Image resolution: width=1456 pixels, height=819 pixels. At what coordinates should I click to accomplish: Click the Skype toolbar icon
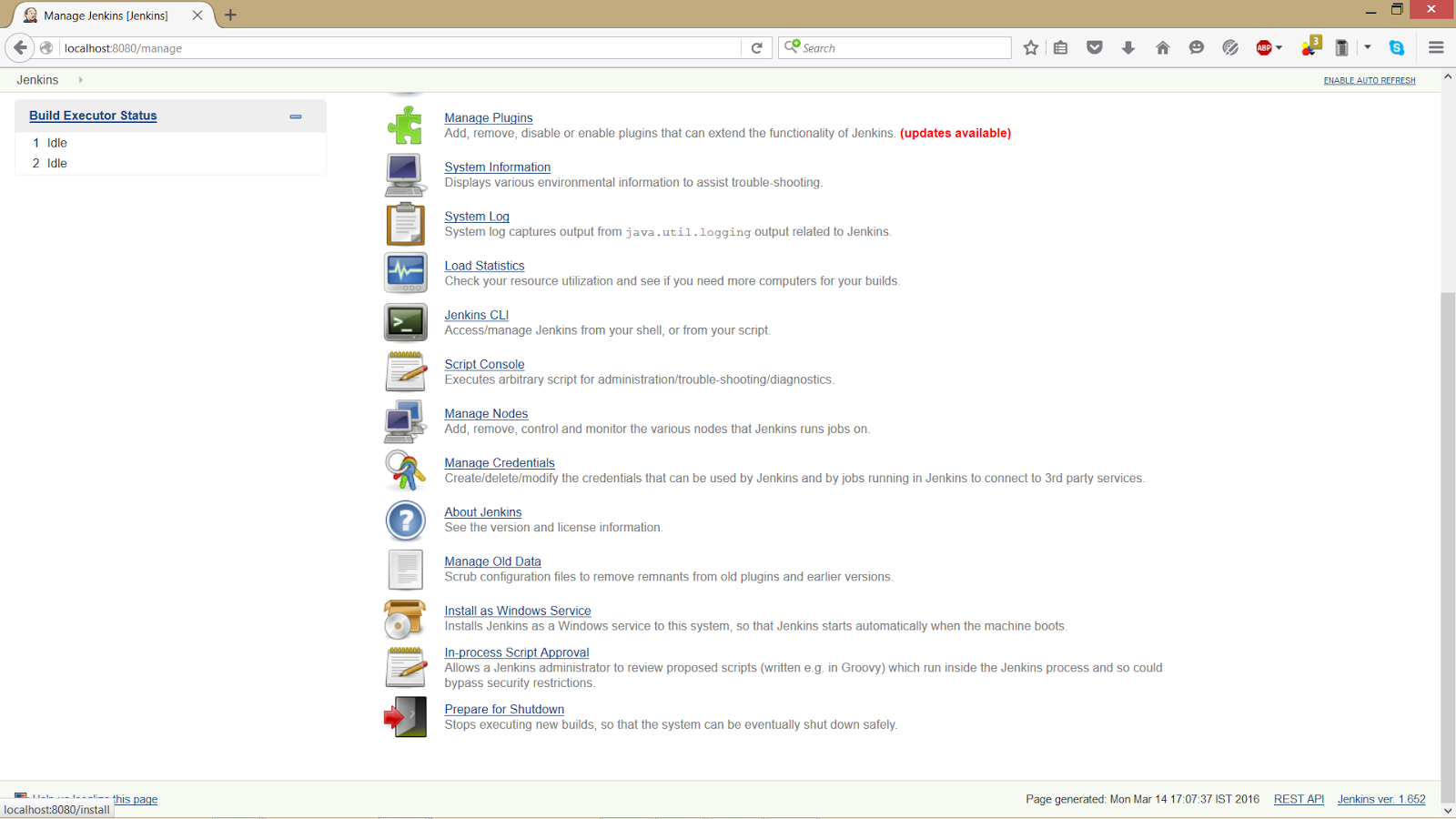[1397, 48]
